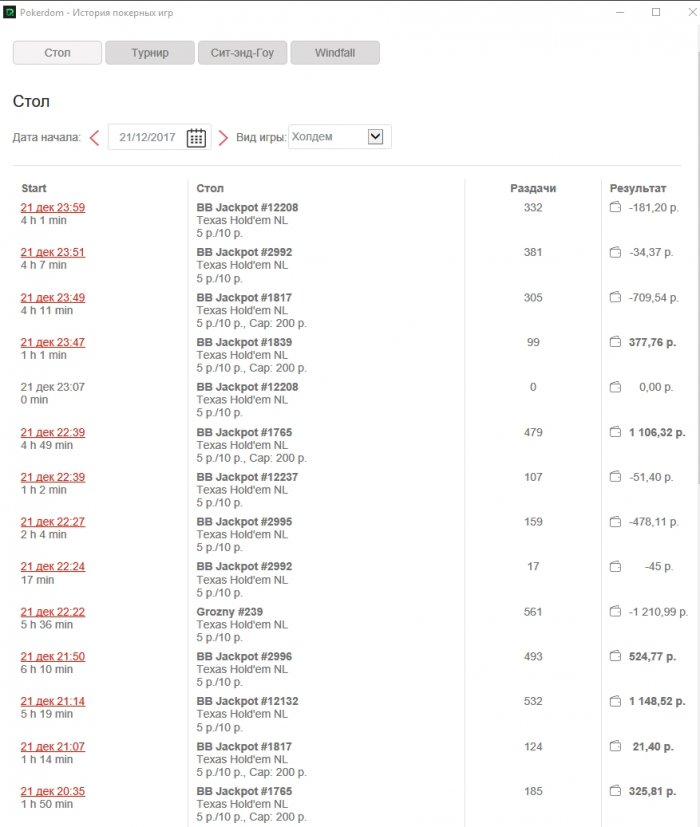Click hand icon beside the 377,76 result

615,342
